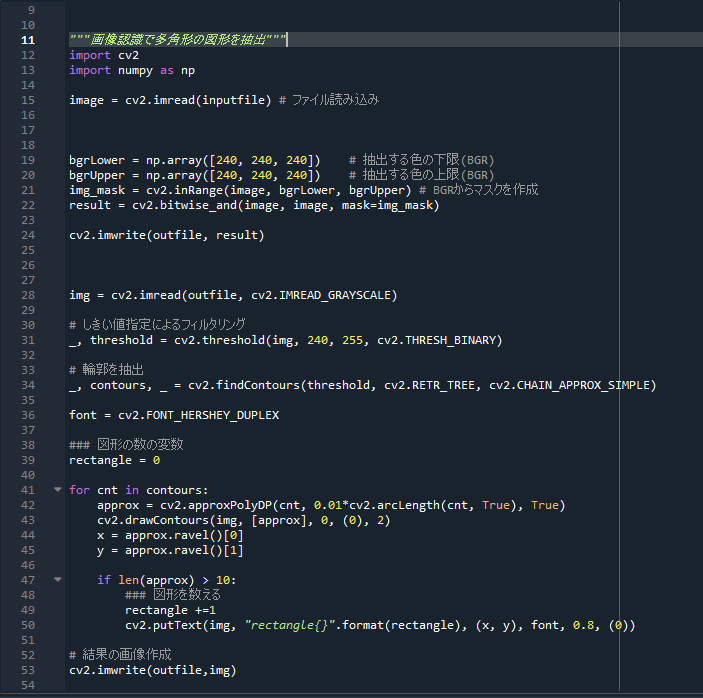Image resolution: width=703 pixels, height=698 pixels.
Task: Click 'mask=img_mask' argument
Action: (388, 205)
